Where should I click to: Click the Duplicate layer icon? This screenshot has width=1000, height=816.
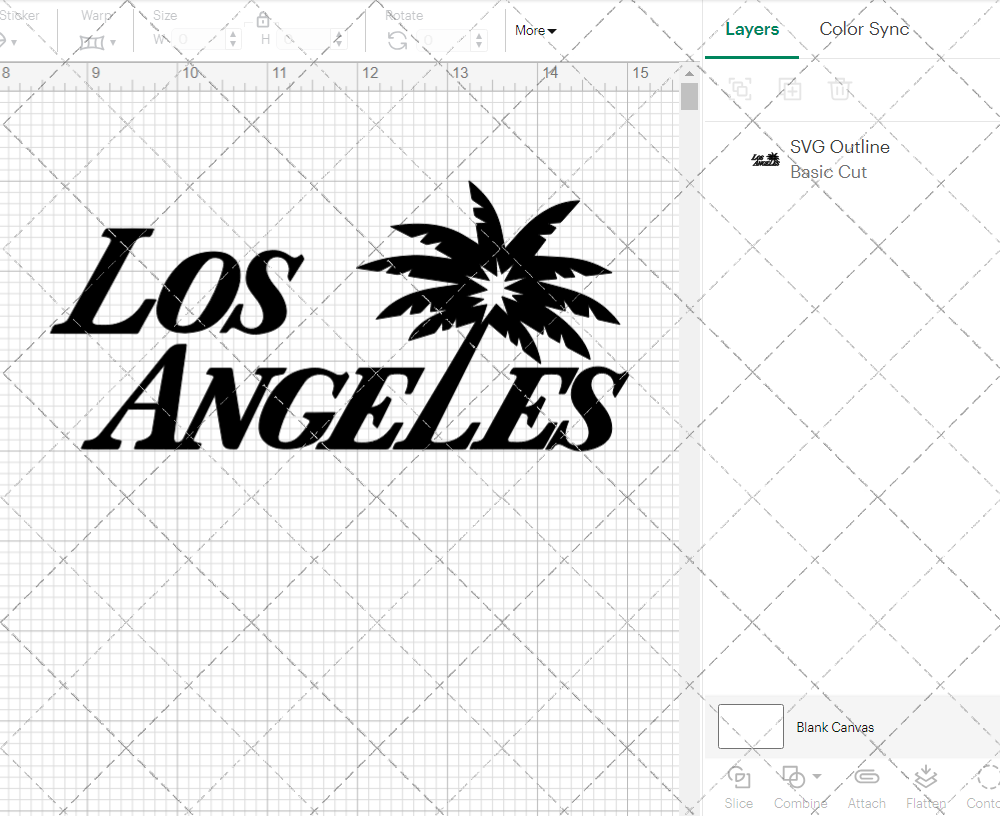(790, 89)
